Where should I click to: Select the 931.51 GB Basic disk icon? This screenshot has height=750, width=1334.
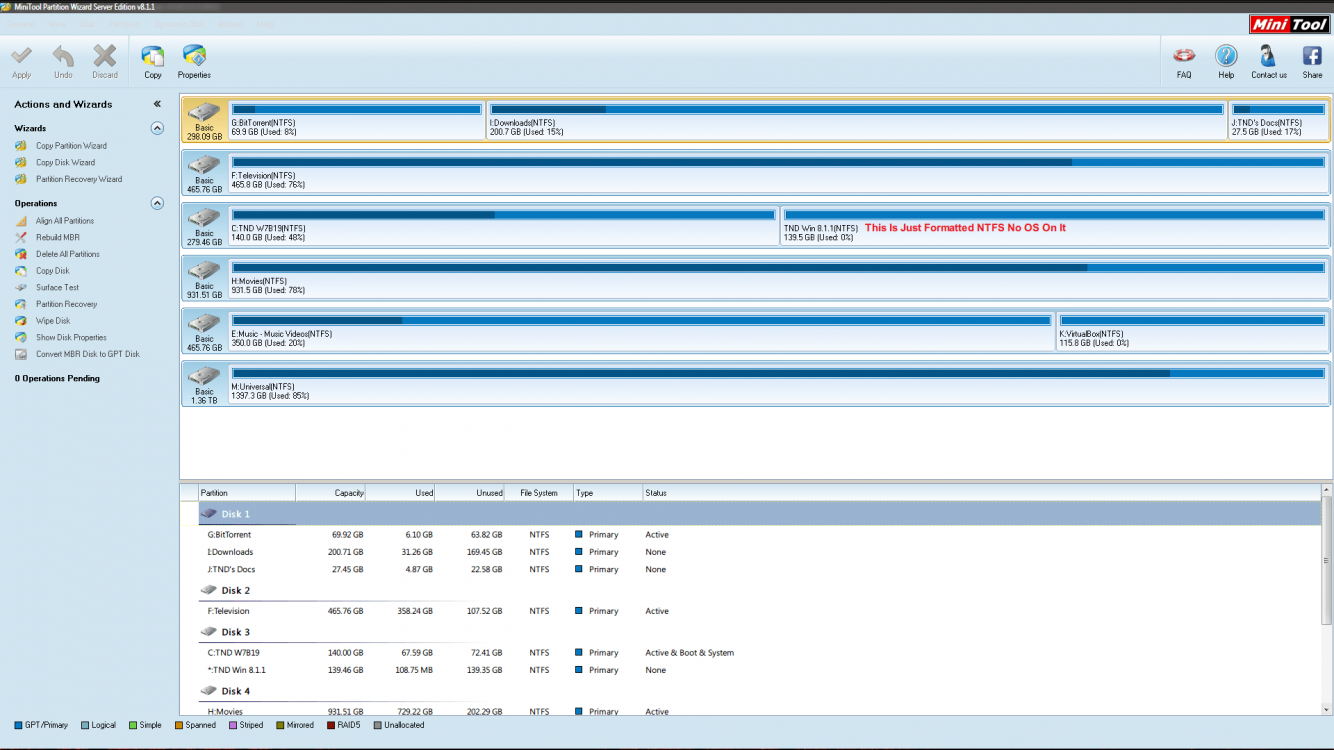click(x=204, y=279)
